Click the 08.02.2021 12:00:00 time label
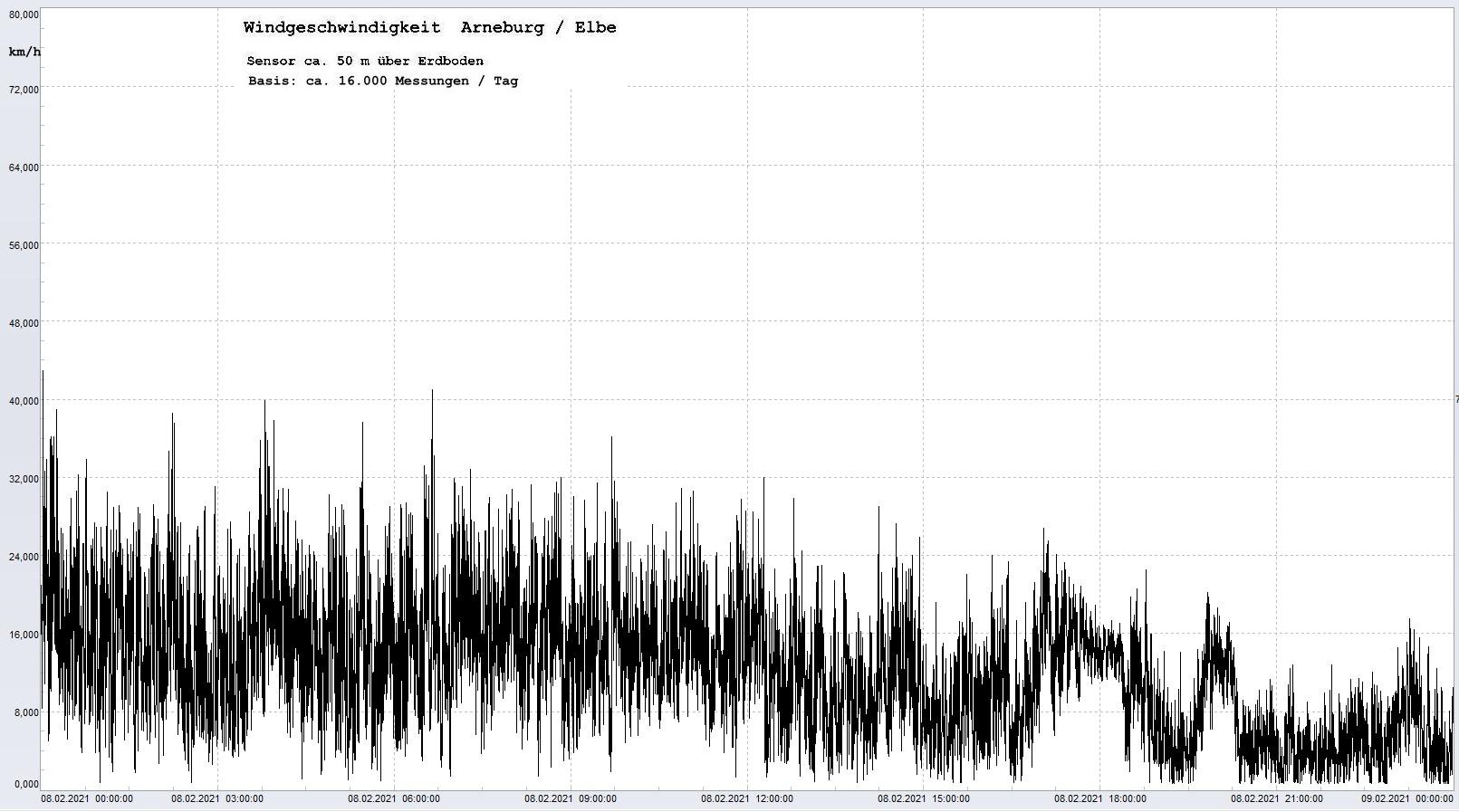This screenshot has width=1459, height=812. coord(747,798)
